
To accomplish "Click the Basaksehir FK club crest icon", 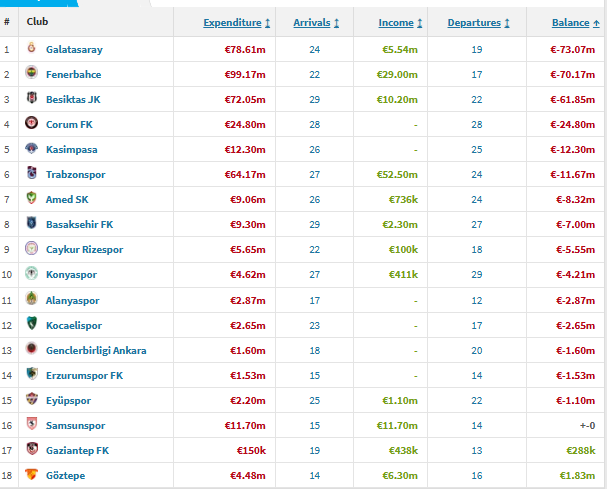I will [31, 223].
